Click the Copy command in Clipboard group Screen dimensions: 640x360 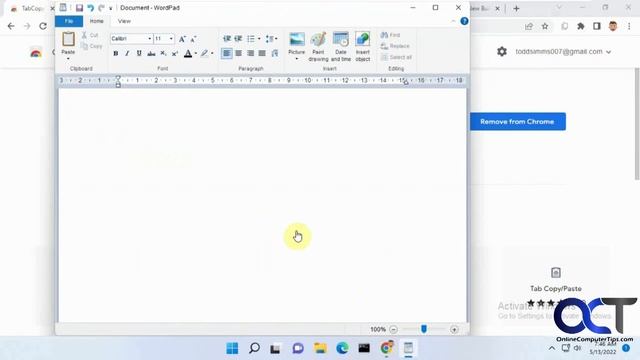pos(92,46)
